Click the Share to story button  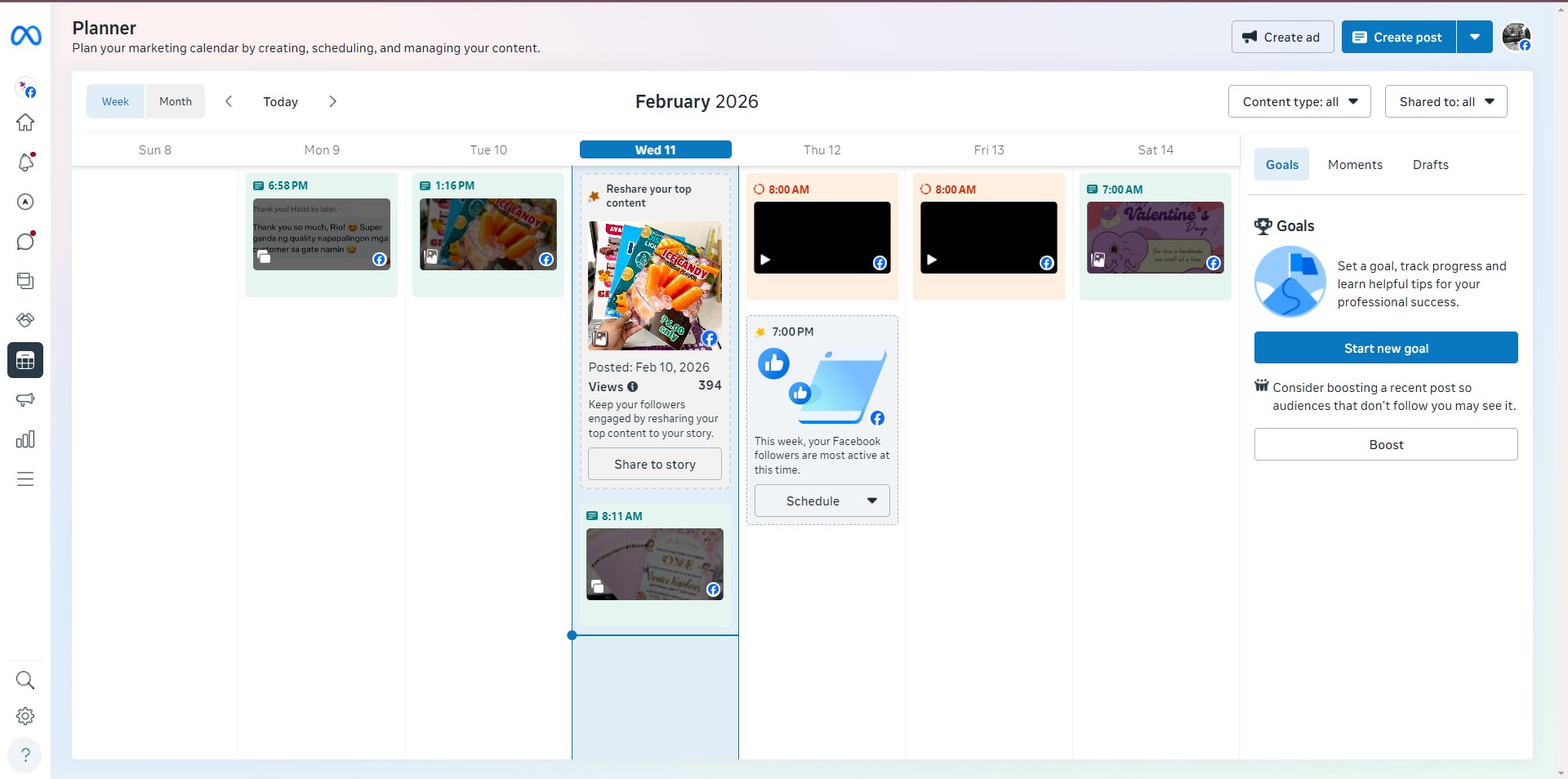(x=655, y=464)
